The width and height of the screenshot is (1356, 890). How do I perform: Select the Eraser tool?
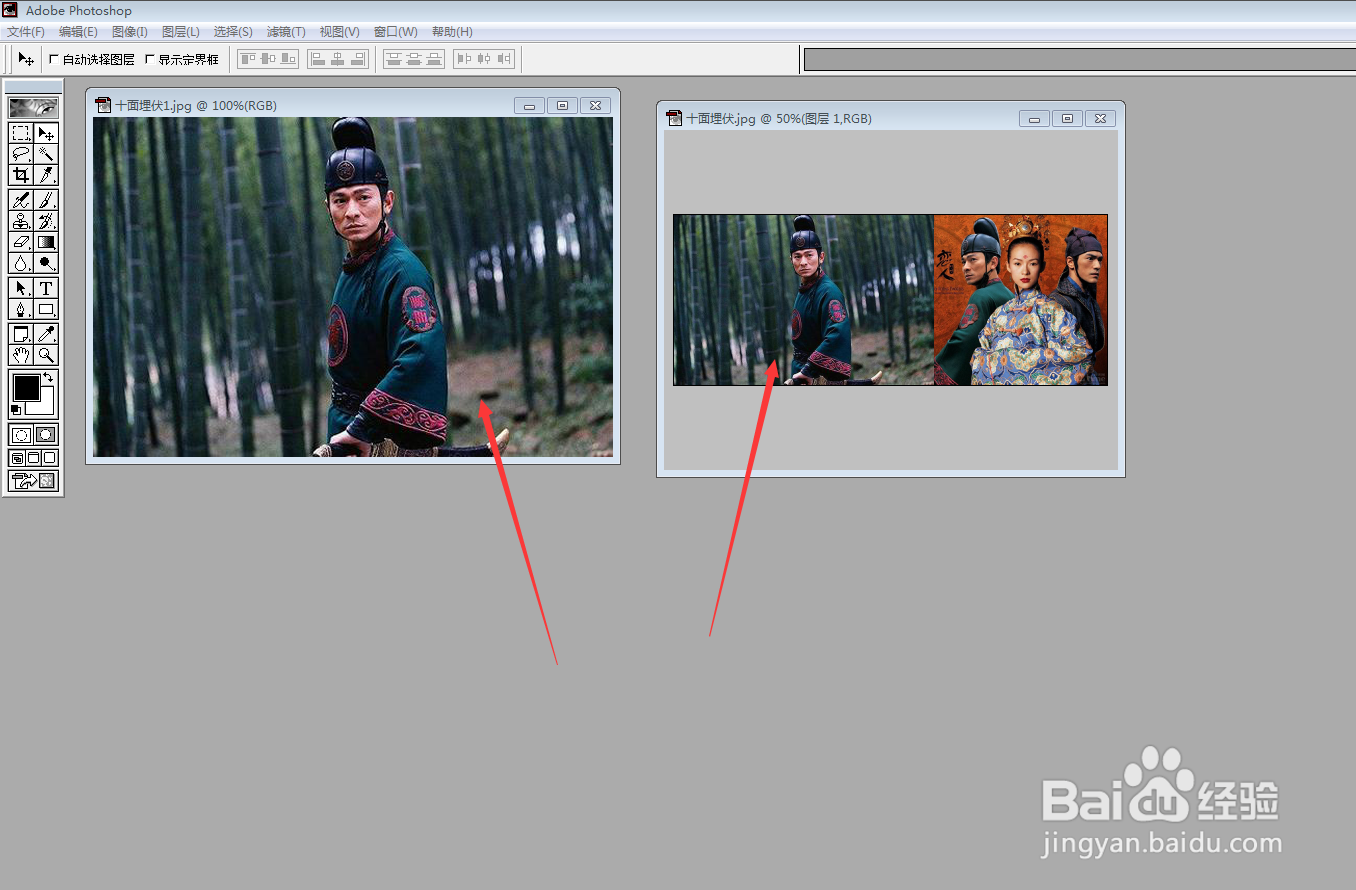[x=21, y=242]
